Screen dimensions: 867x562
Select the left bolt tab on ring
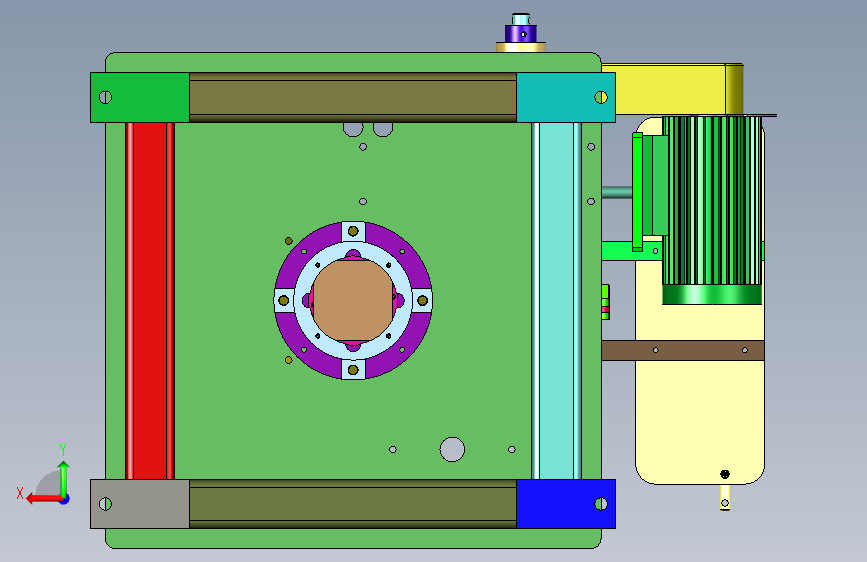[284, 300]
